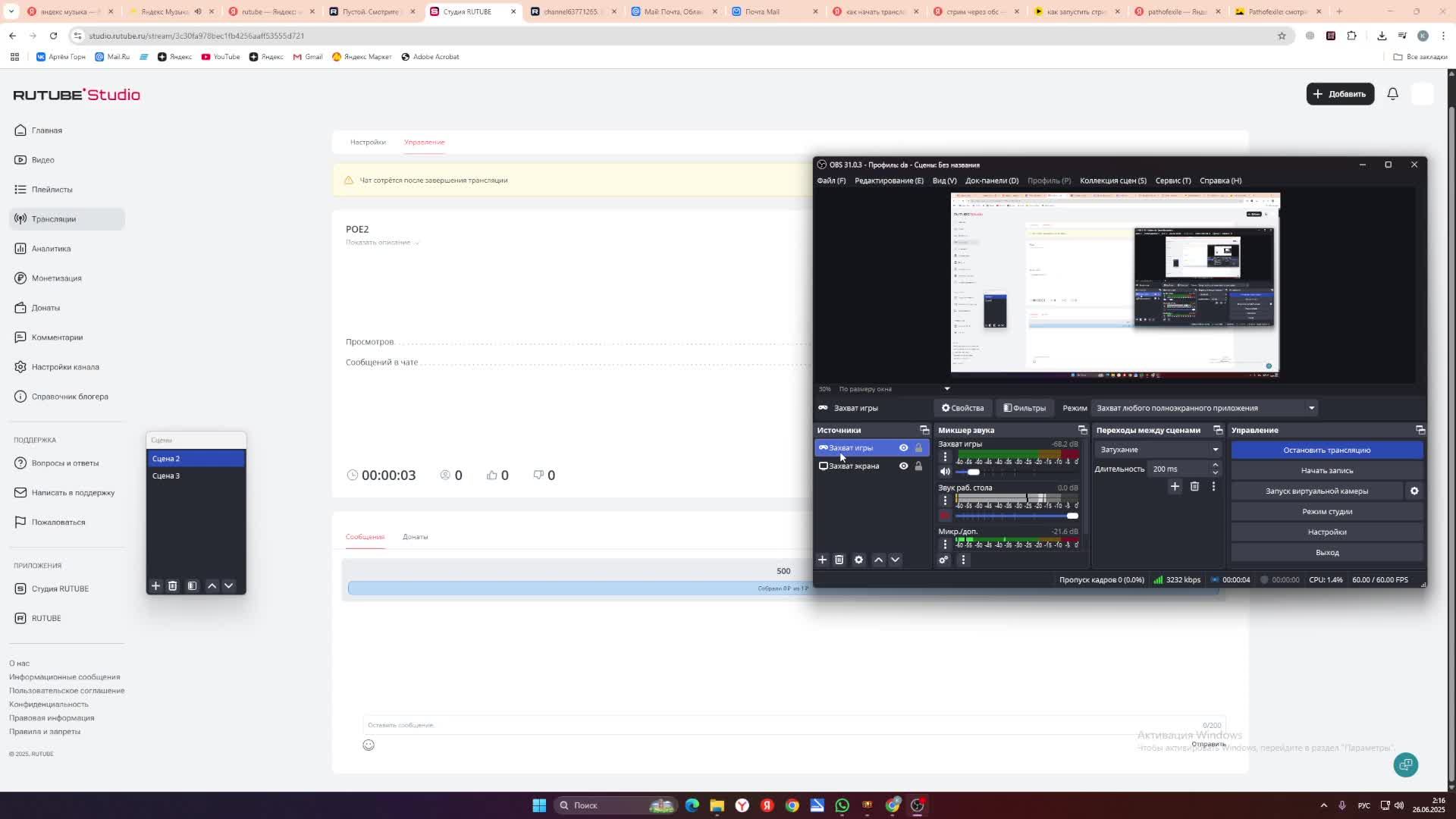Open Звук раб. стола audio options dots
The height and width of the screenshot is (819, 1456).
click(945, 500)
